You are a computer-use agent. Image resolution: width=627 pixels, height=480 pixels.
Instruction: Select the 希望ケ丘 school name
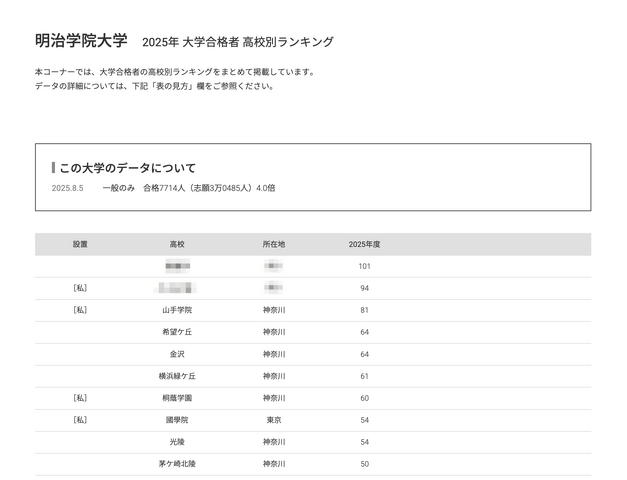tap(177, 332)
